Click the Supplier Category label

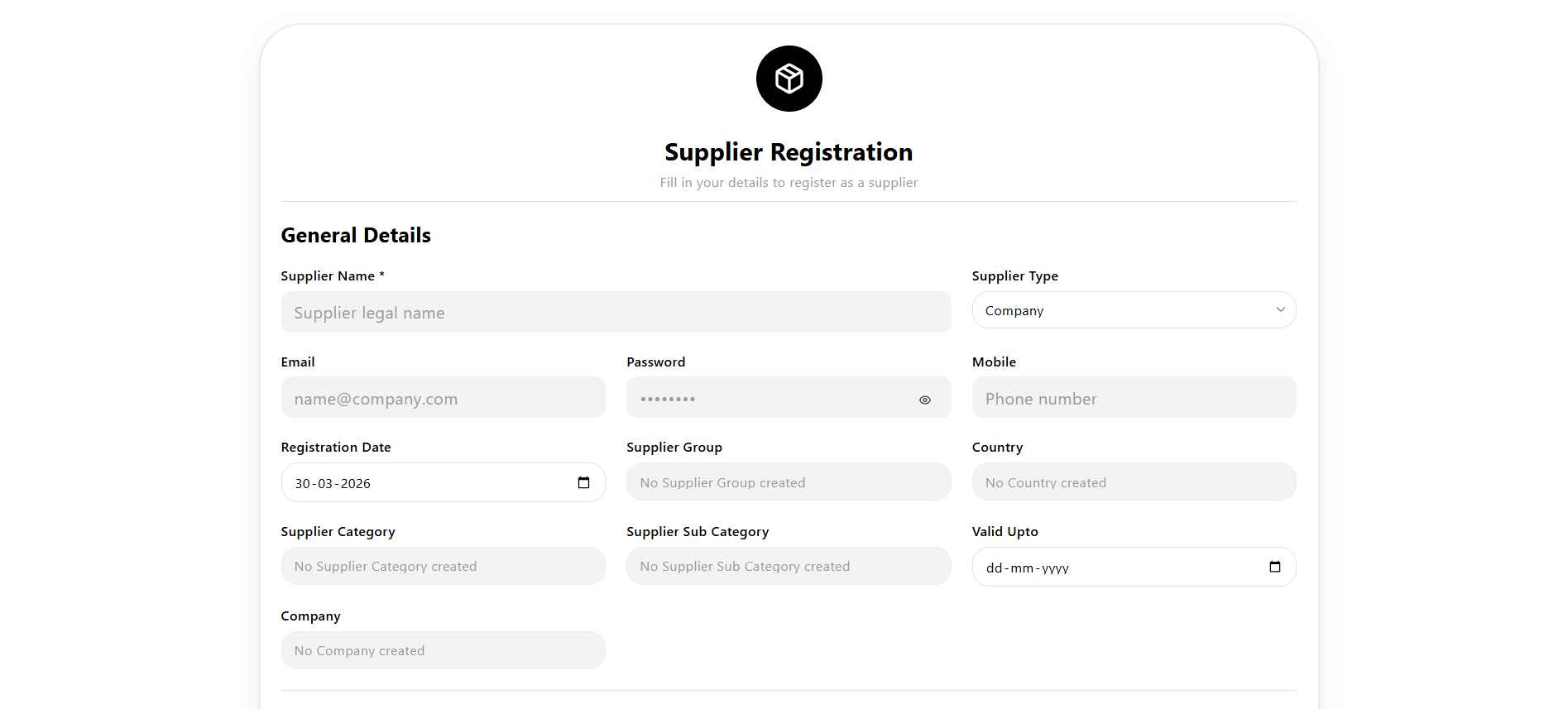pos(338,532)
